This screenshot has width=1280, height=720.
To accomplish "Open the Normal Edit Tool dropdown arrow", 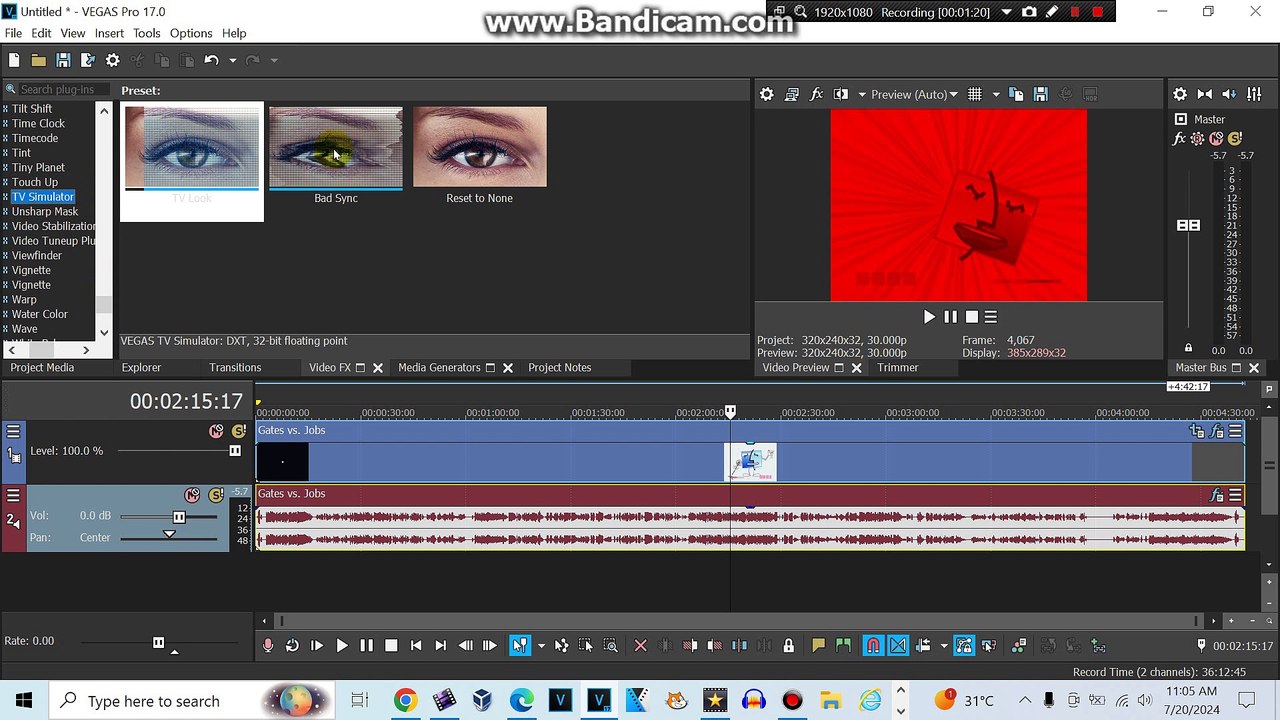I will (x=541, y=646).
